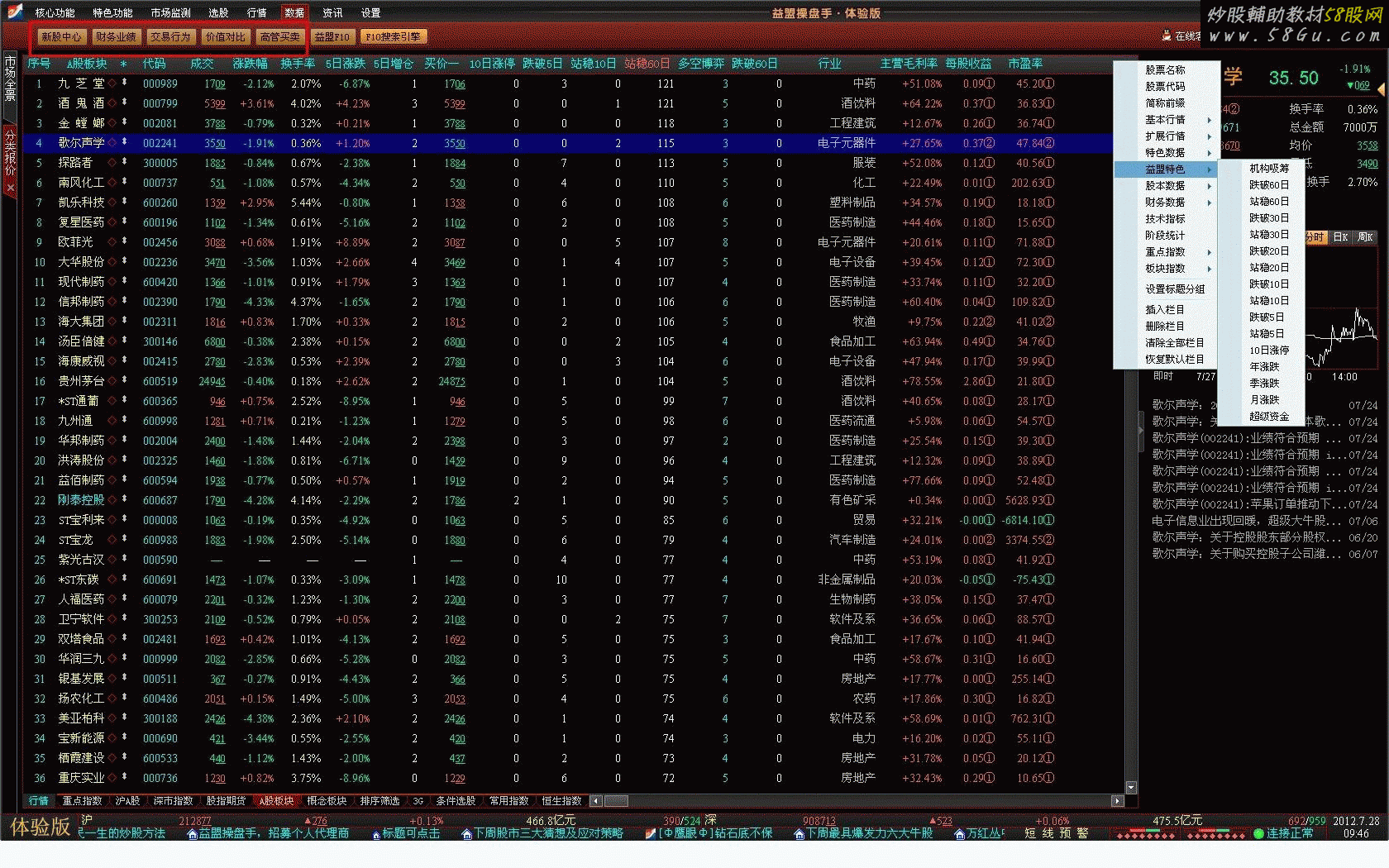Click the vertical scrollbar's down arrow

(x=1131, y=788)
